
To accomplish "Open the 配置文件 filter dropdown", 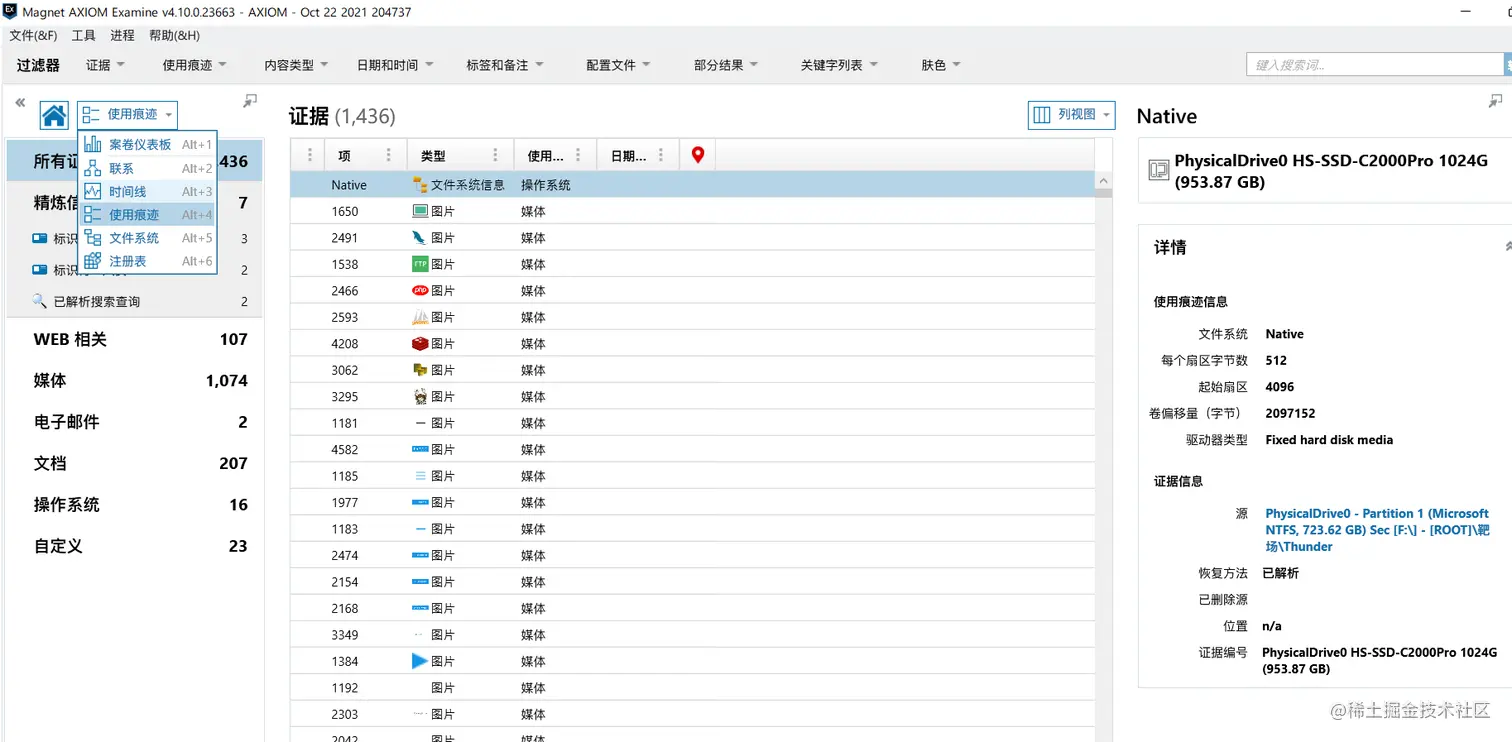I will (x=618, y=65).
